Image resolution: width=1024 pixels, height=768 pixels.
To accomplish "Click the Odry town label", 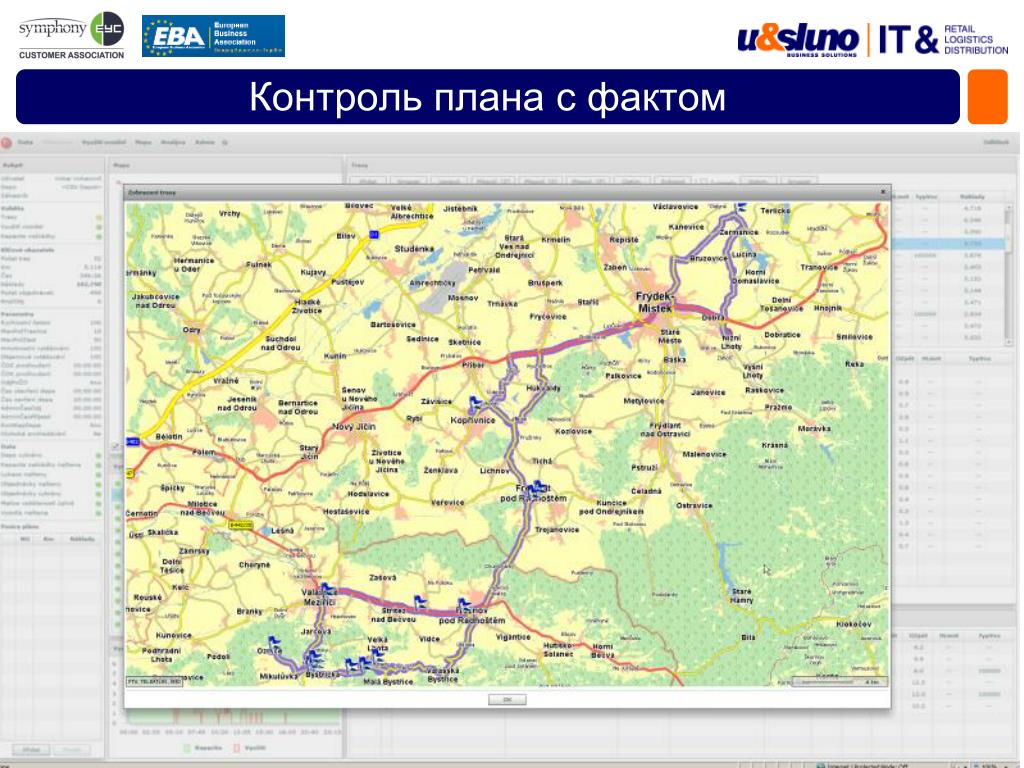I will [191, 330].
